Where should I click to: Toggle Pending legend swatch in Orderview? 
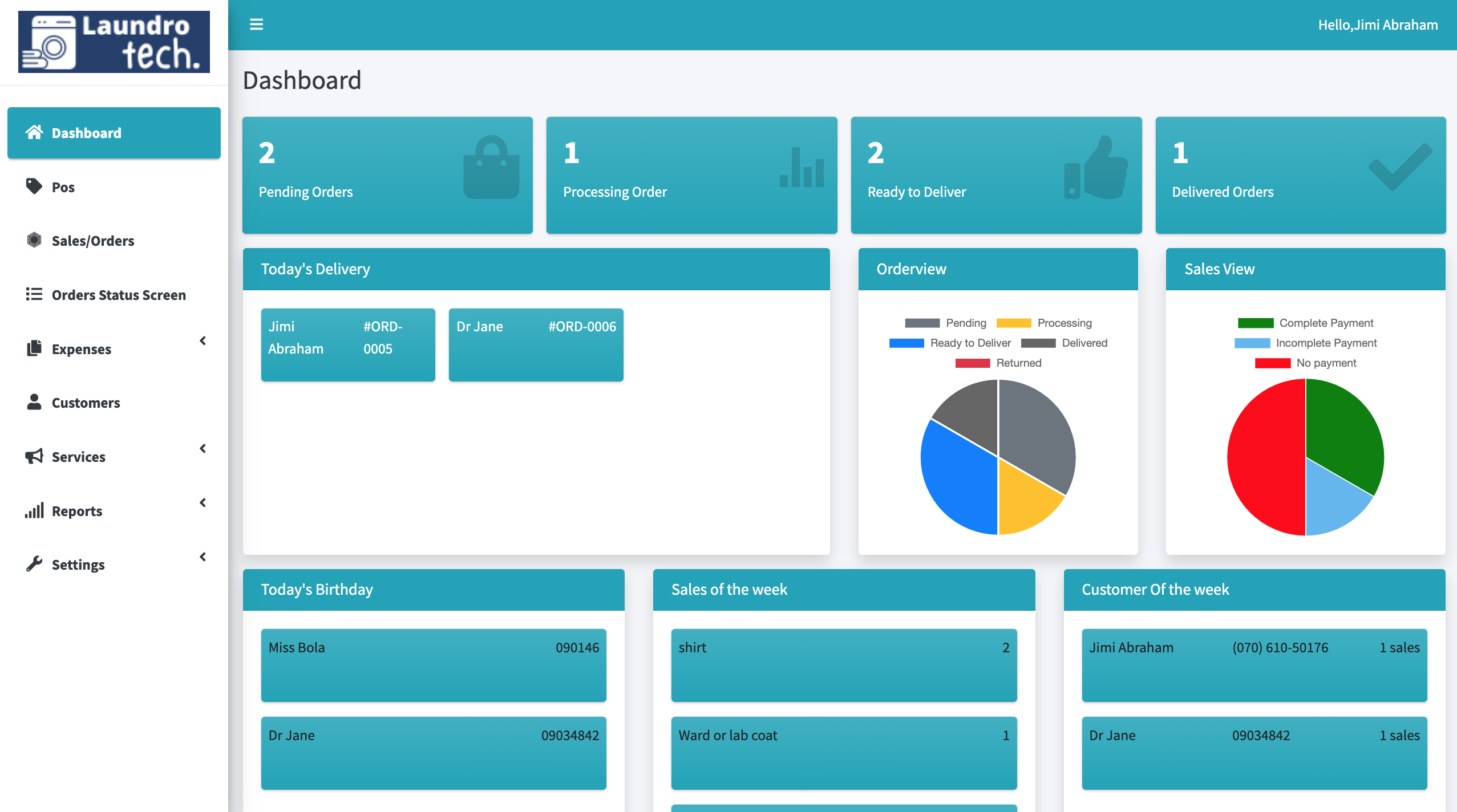point(922,323)
